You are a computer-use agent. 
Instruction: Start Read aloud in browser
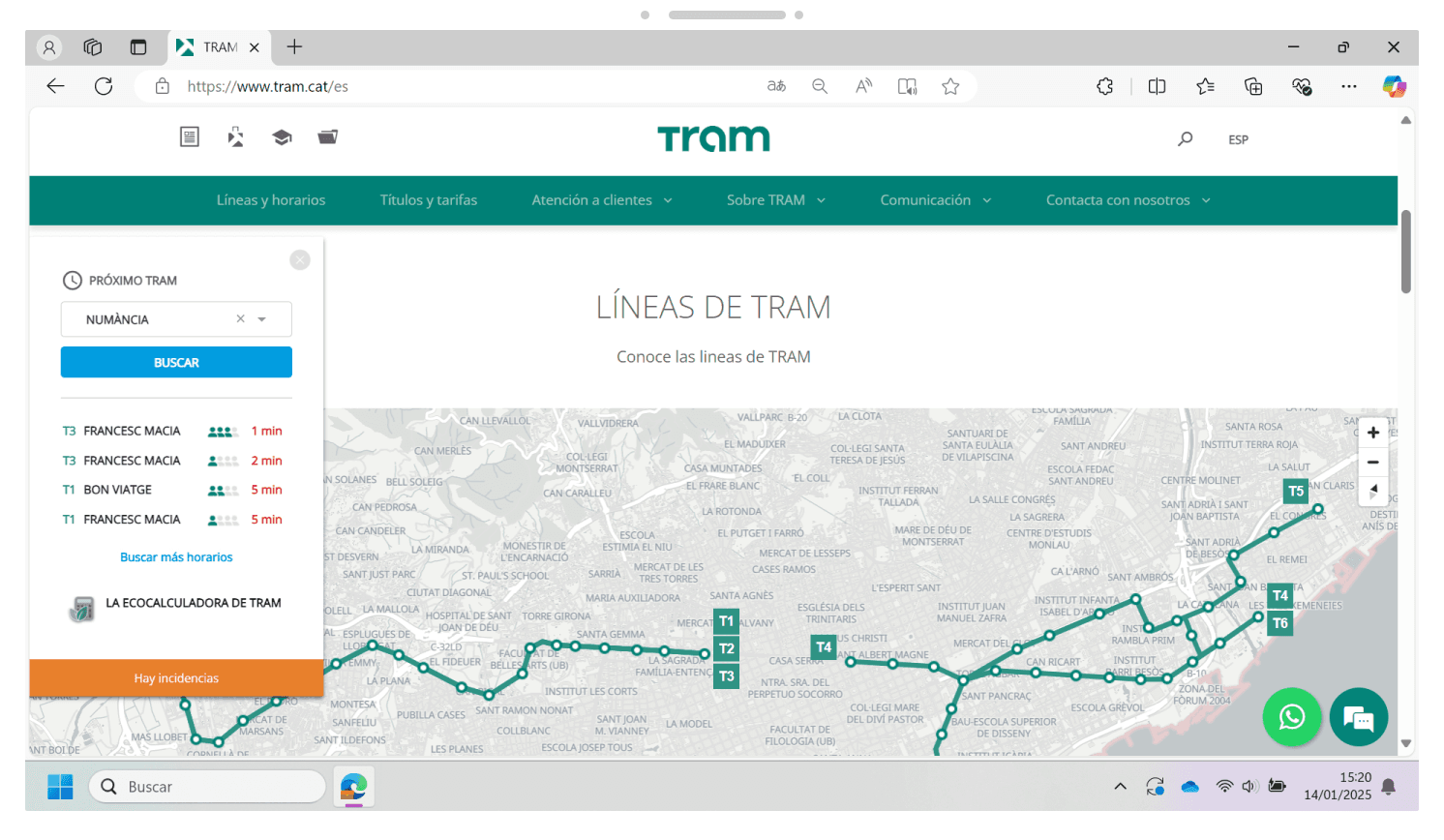[863, 86]
